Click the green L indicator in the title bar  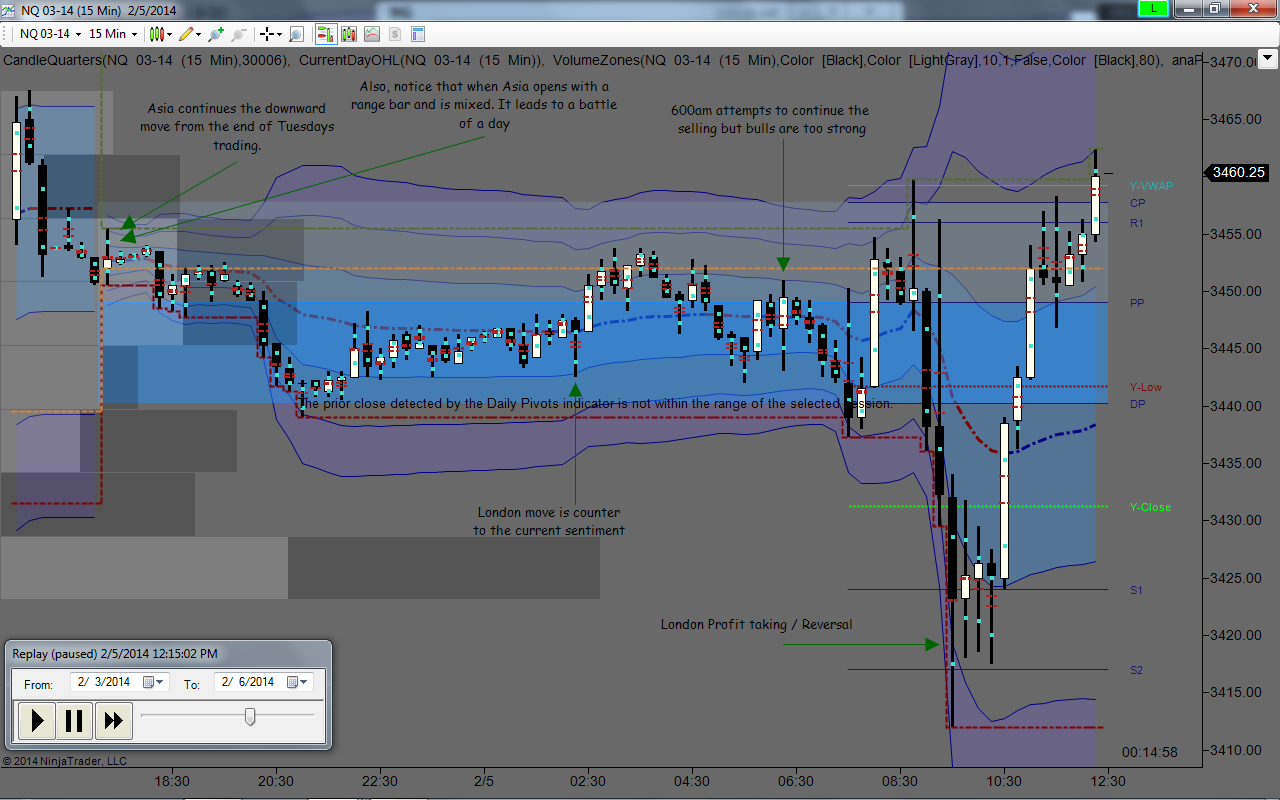pos(1154,8)
